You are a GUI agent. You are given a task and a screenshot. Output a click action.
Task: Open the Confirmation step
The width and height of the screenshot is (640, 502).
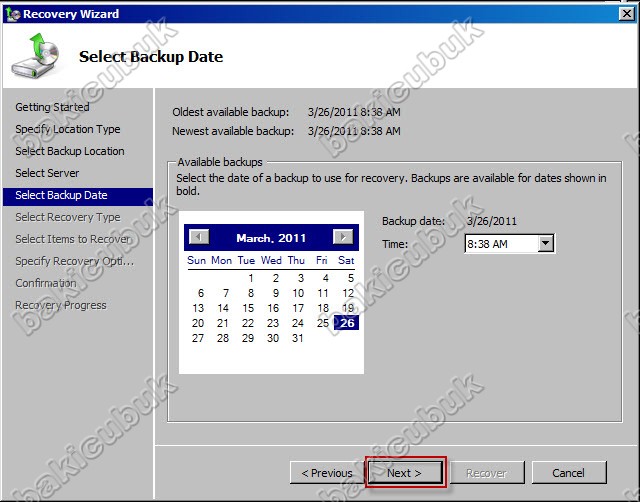tap(46, 283)
